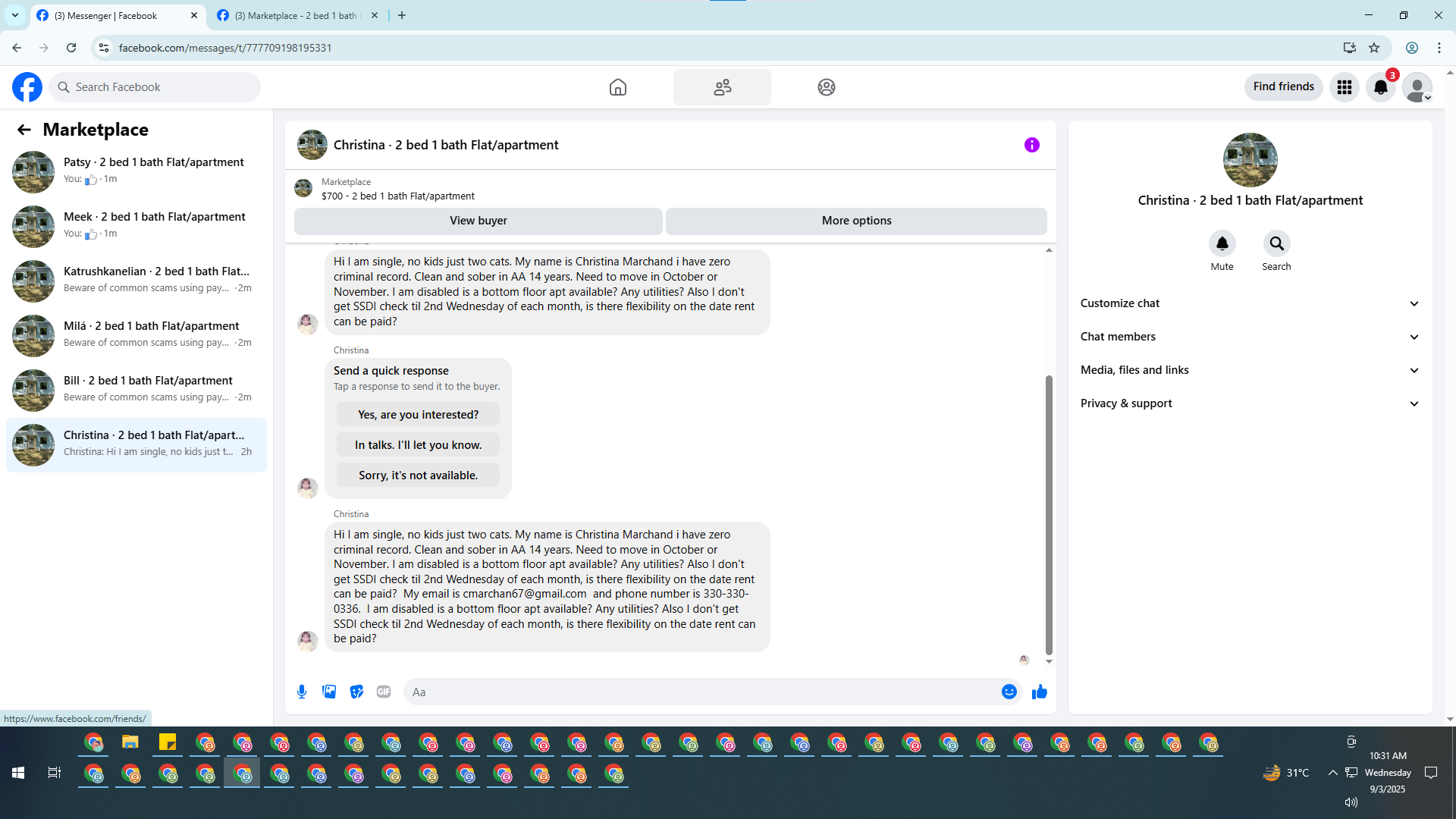Click the chat scrollbar thumb
Screen dimensions: 1456x819
(x=1049, y=515)
